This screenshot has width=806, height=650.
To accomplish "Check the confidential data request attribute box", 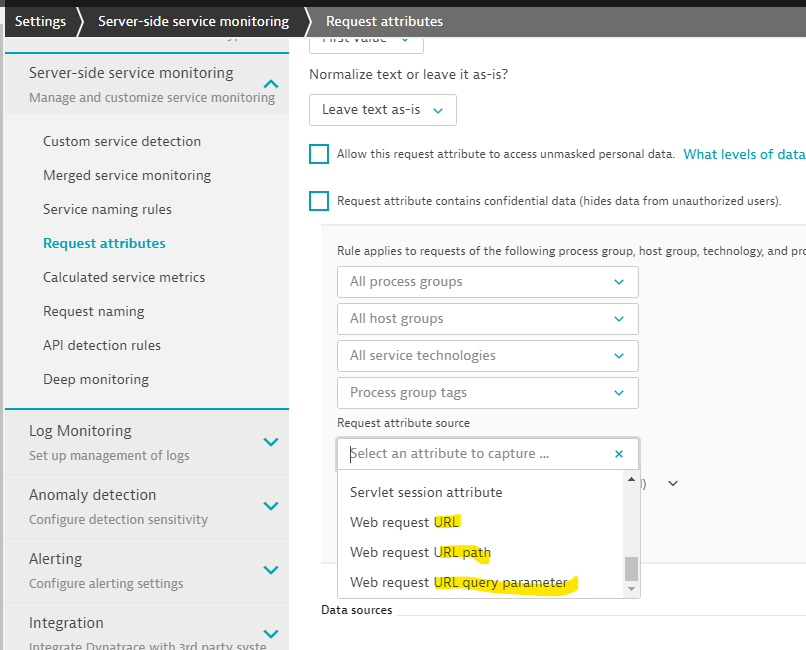I will (319, 201).
